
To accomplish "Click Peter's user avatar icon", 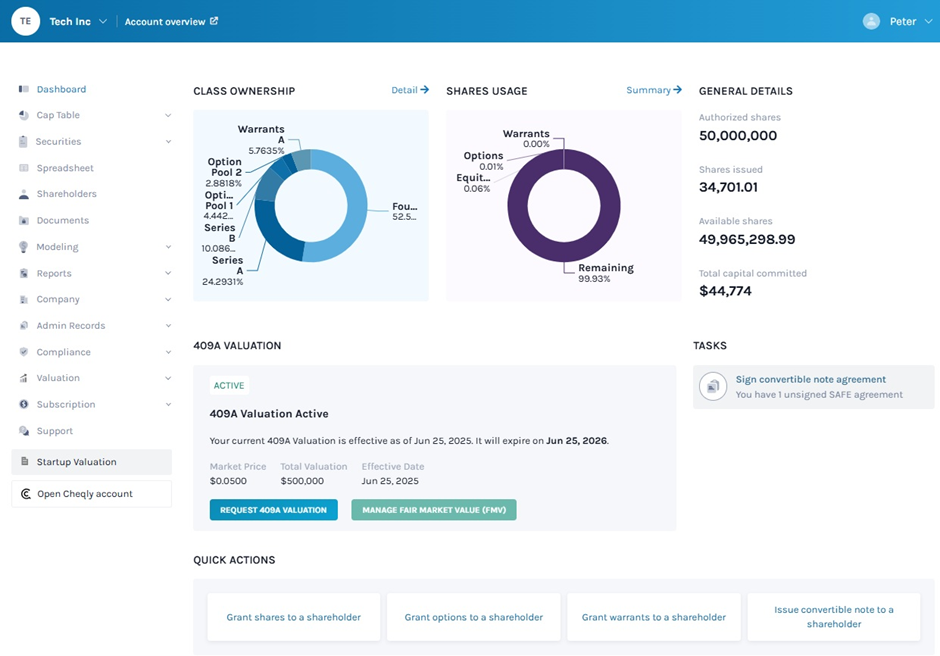I will pyautogui.click(x=871, y=21).
